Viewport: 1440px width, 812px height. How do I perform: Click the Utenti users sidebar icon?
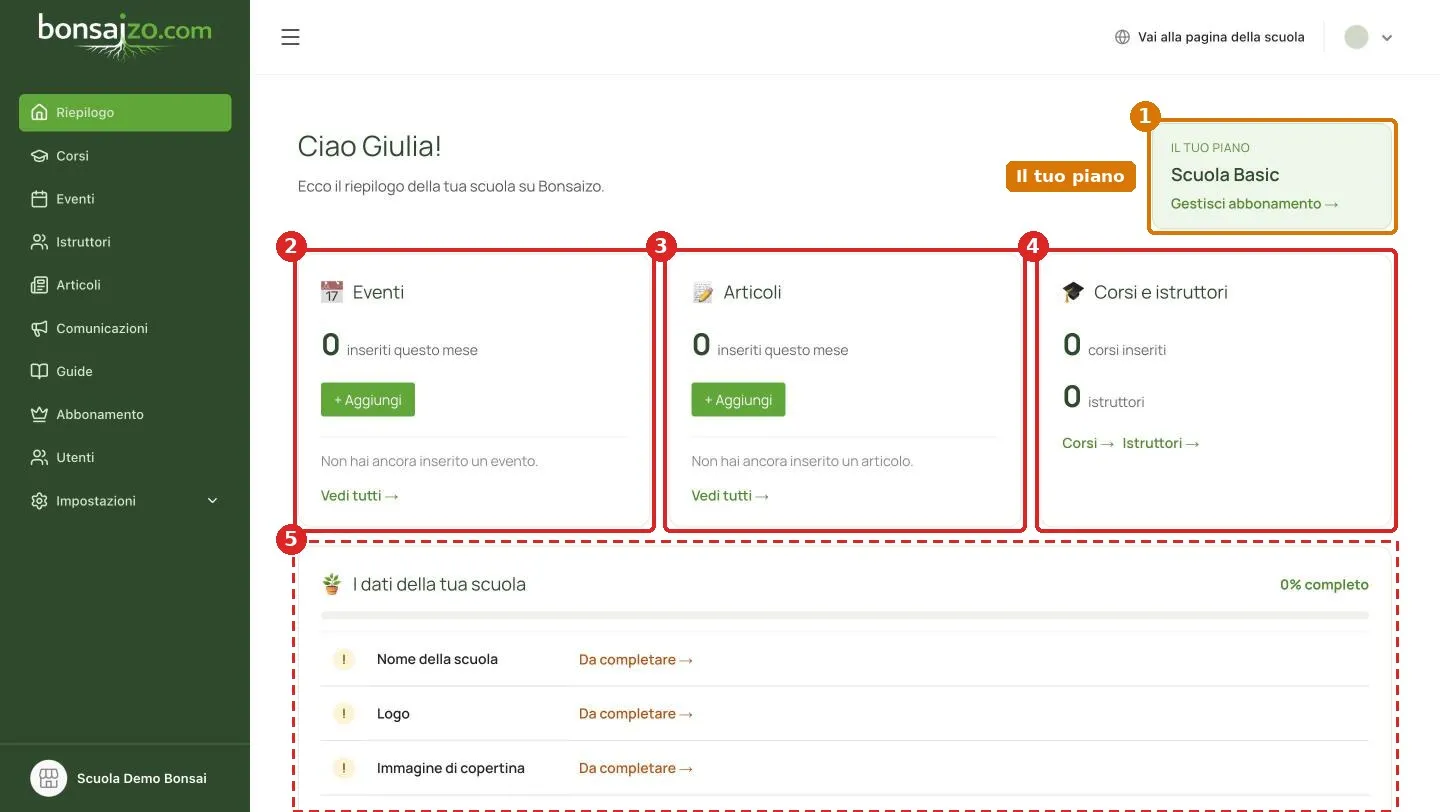40,457
